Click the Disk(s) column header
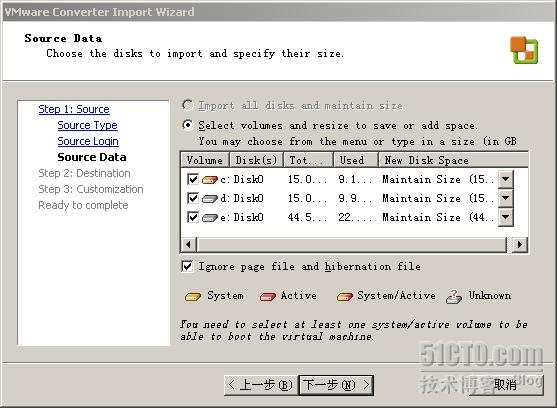The image size is (557, 408). tap(256, 160)
